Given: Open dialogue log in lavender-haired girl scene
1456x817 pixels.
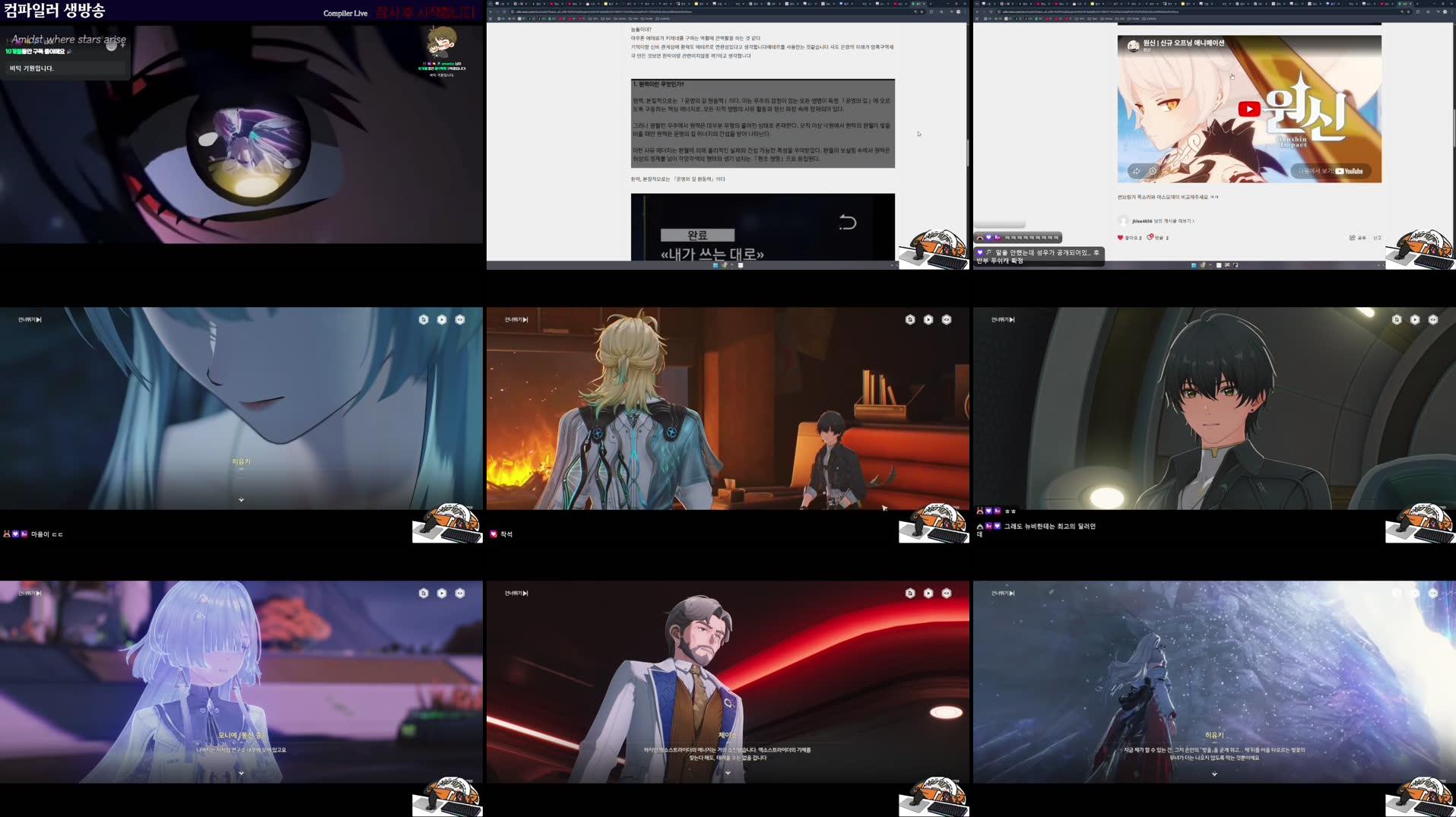Looking at the screenshot, I should tap(423, 594).
